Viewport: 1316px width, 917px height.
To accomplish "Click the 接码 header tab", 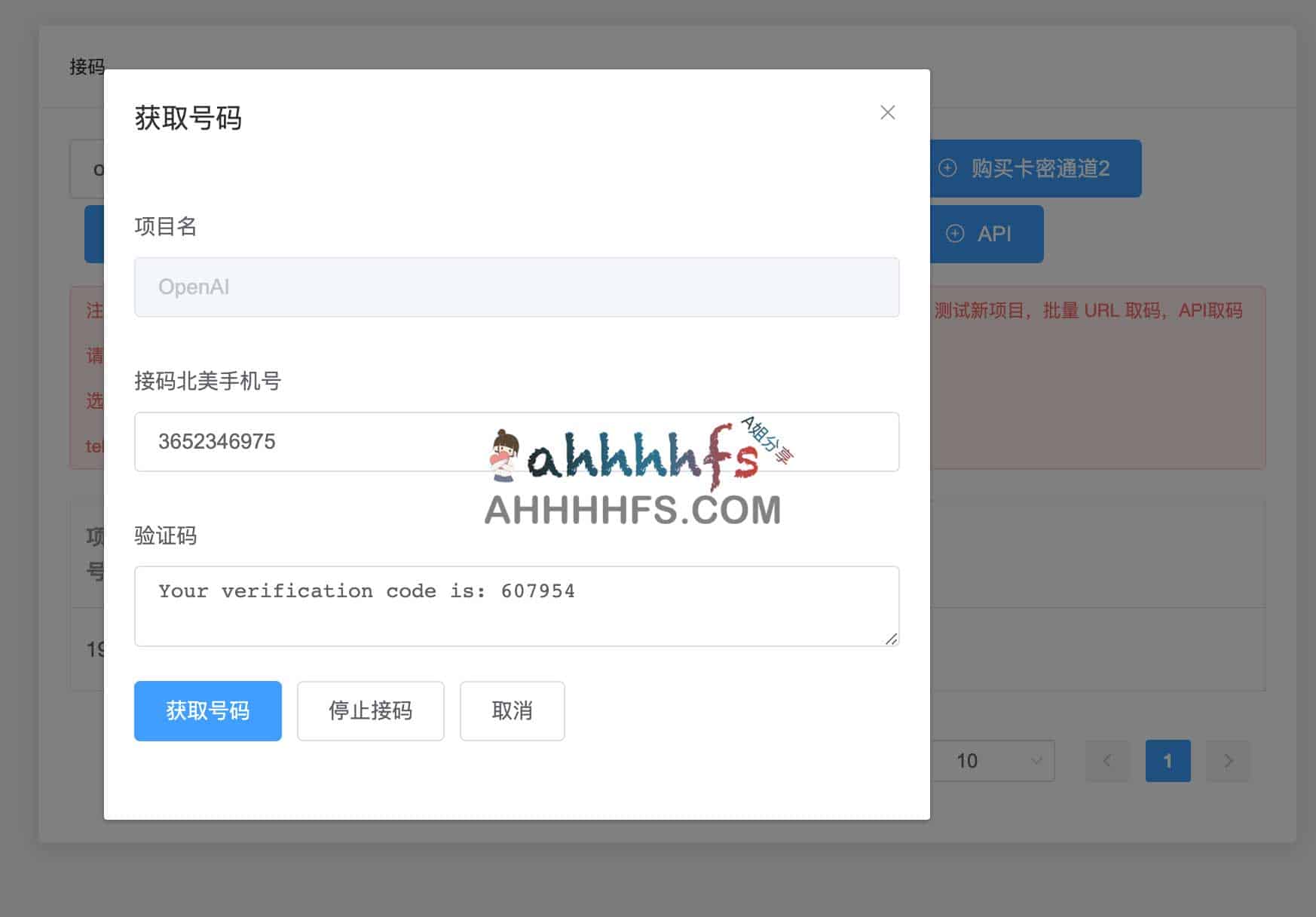I will coord(86,67).
